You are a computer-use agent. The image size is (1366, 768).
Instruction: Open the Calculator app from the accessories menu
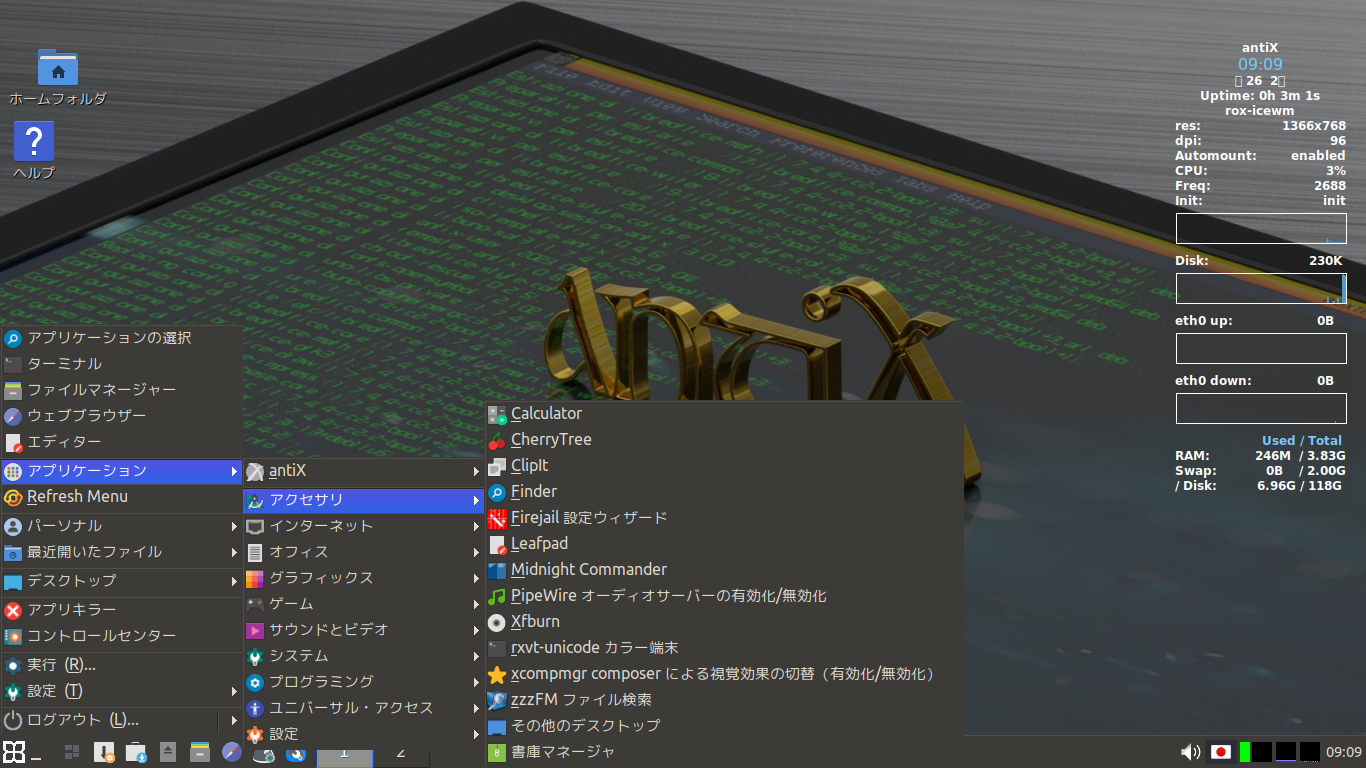723,414
